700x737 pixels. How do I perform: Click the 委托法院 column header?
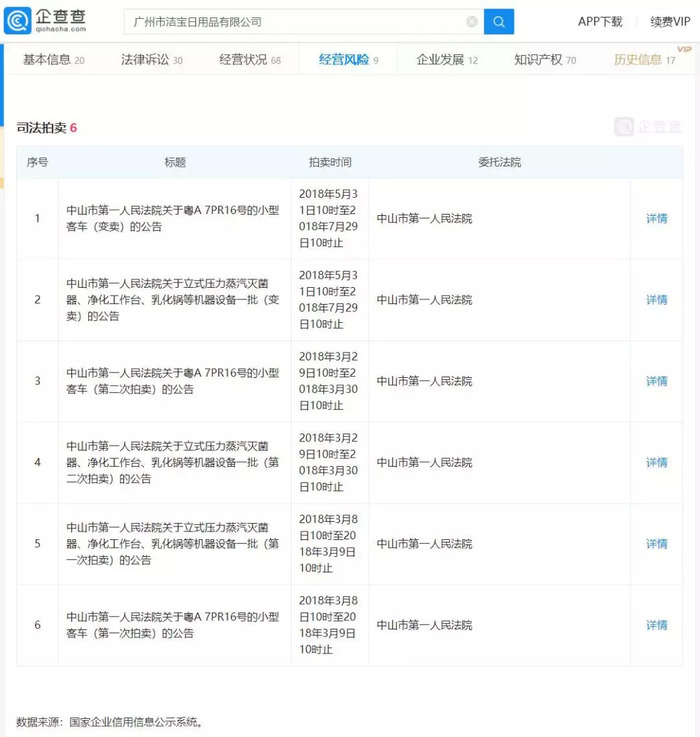[x=499, y=163]
